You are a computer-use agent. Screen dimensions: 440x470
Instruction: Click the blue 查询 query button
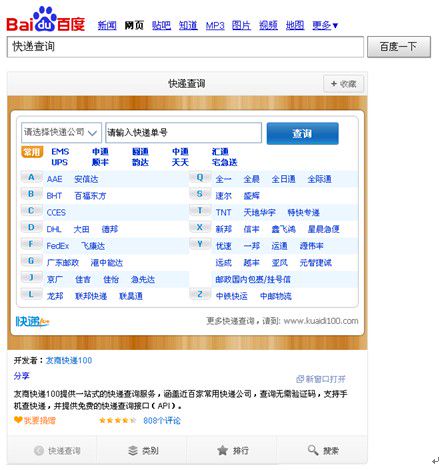click(302, 133)
